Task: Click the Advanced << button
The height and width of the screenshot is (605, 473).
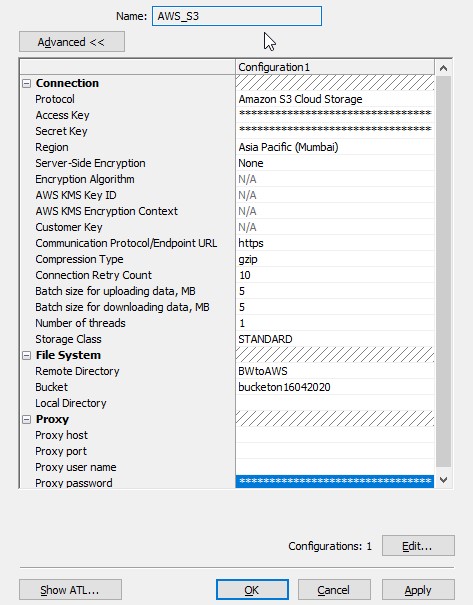Action: tap(72, 42)
